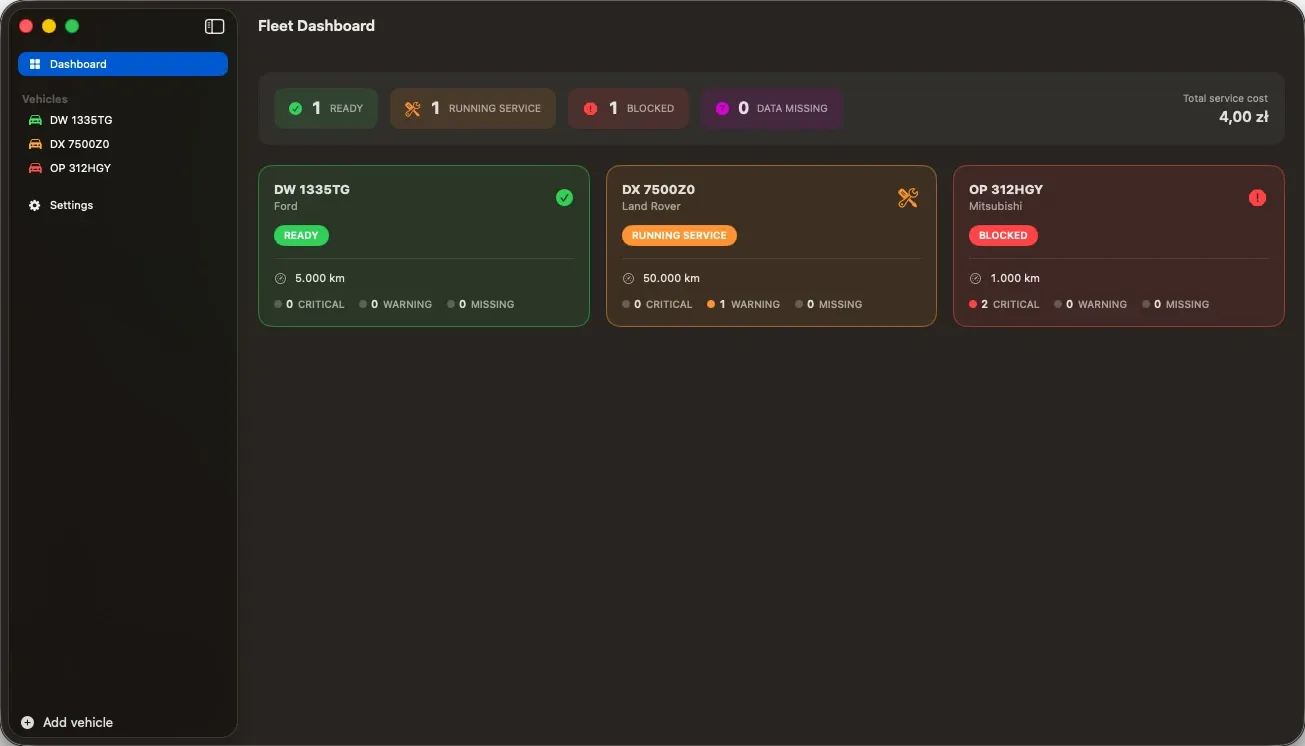
Task: Click odometer icon beside 5.000 km
Action: click(280, 278)
